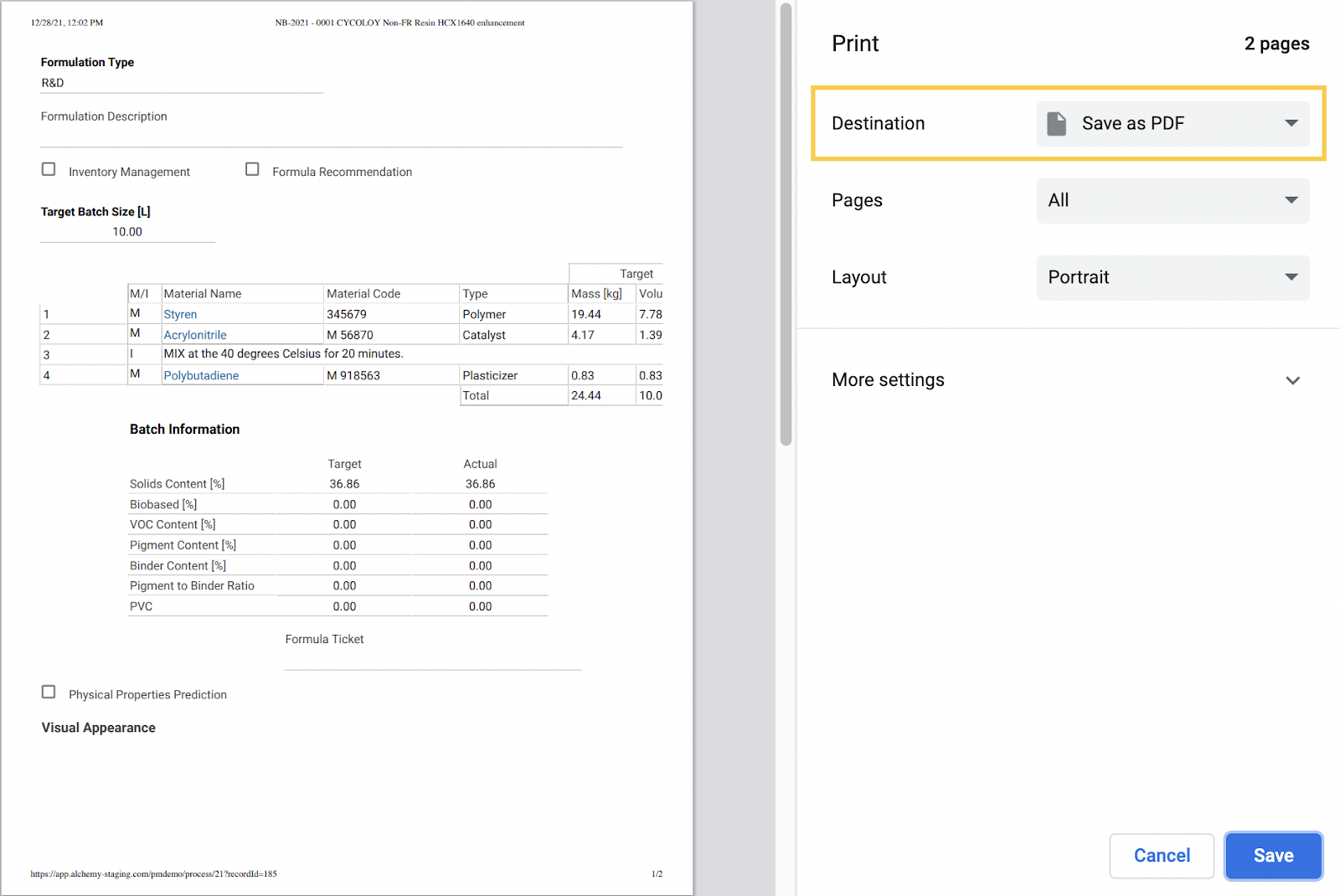The height and width of the screenshot is (896, 1340).
Task: Open the Layout dropdown set to Portrait
Action: point(1172,278)
